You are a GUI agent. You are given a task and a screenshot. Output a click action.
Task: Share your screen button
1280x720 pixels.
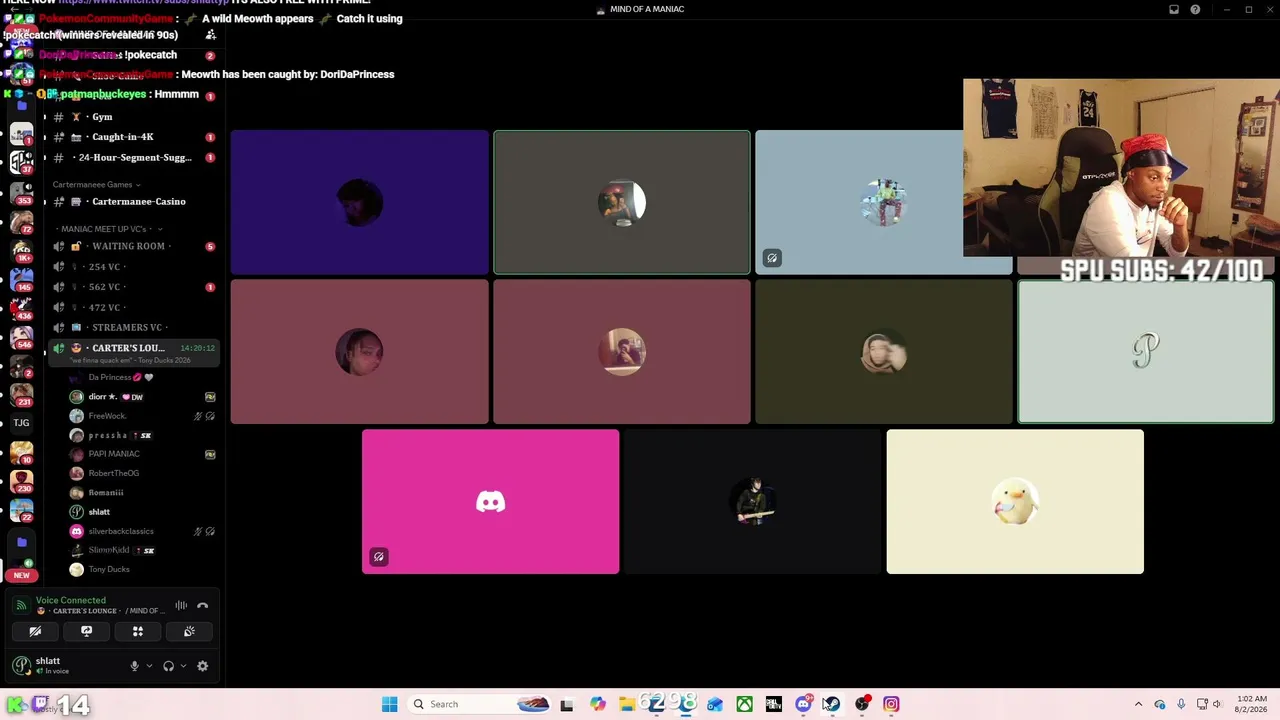pos(86,631)
